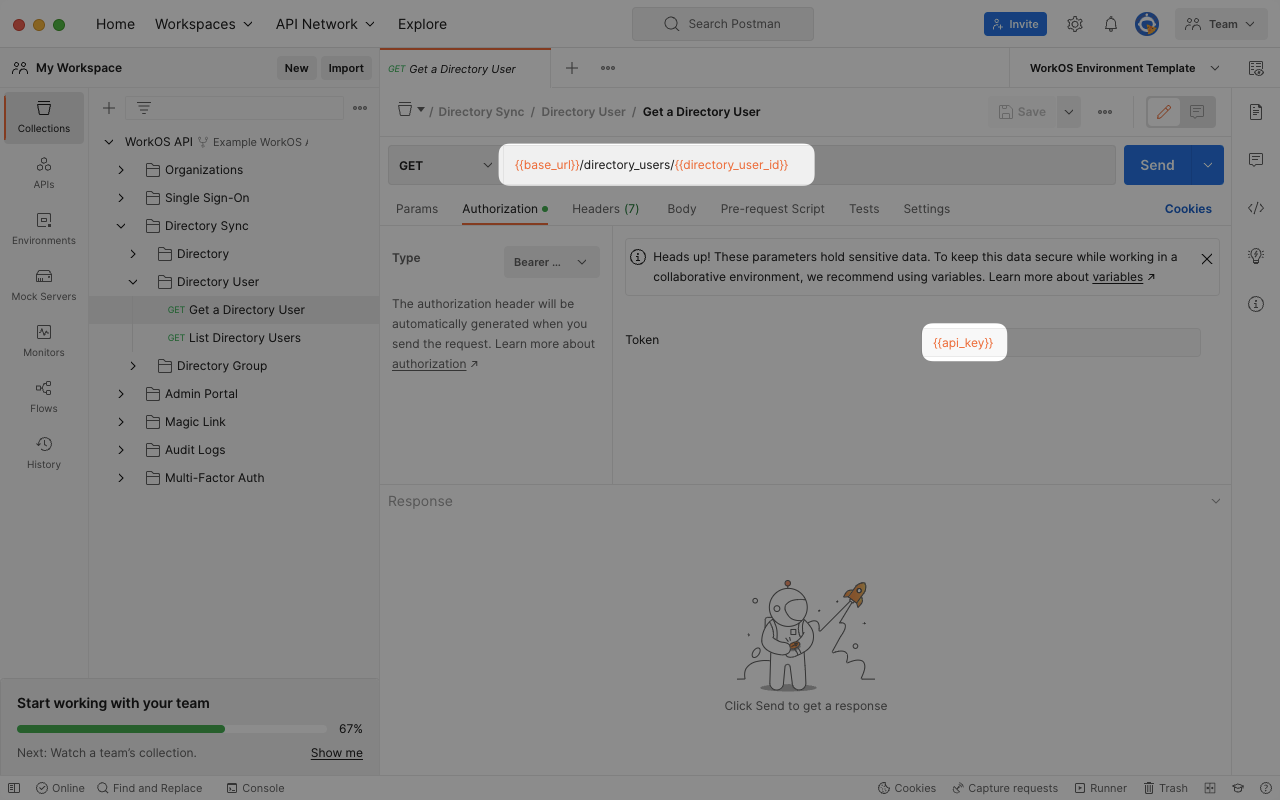1280x800 pixels.
Task: Open the Runner from the status bar
Action: pyautogui.click(x=1100, y=788)
